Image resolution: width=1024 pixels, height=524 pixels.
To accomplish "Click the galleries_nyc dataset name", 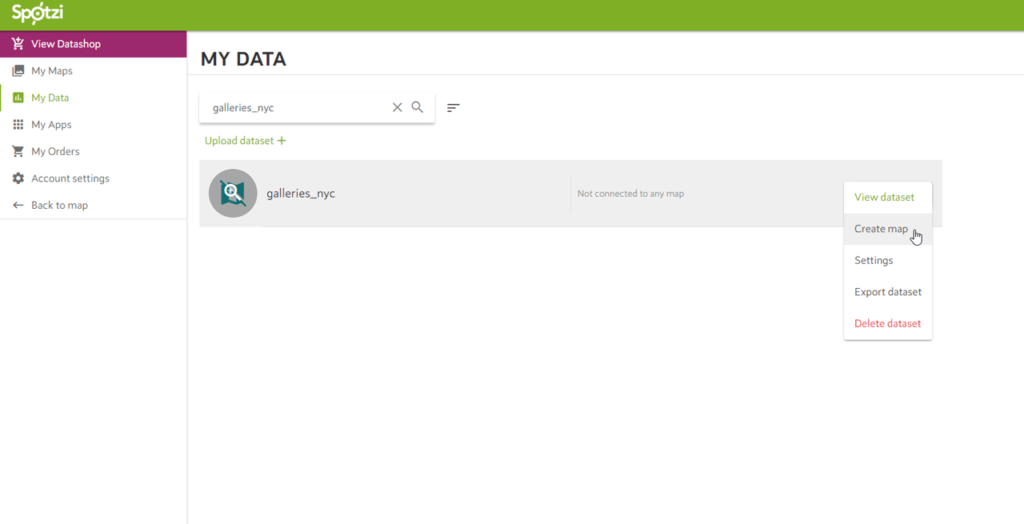I will pos(300,193).
